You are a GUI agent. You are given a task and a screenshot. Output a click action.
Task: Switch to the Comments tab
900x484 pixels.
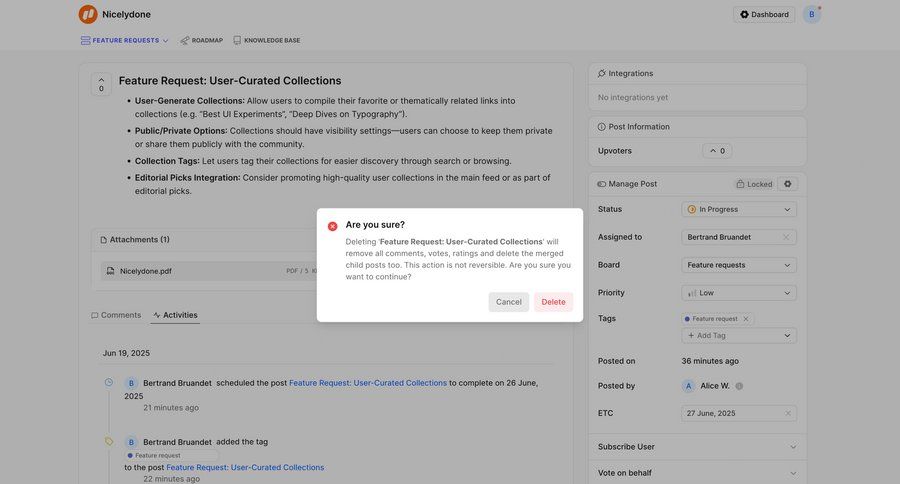click(x=116, y=315)
